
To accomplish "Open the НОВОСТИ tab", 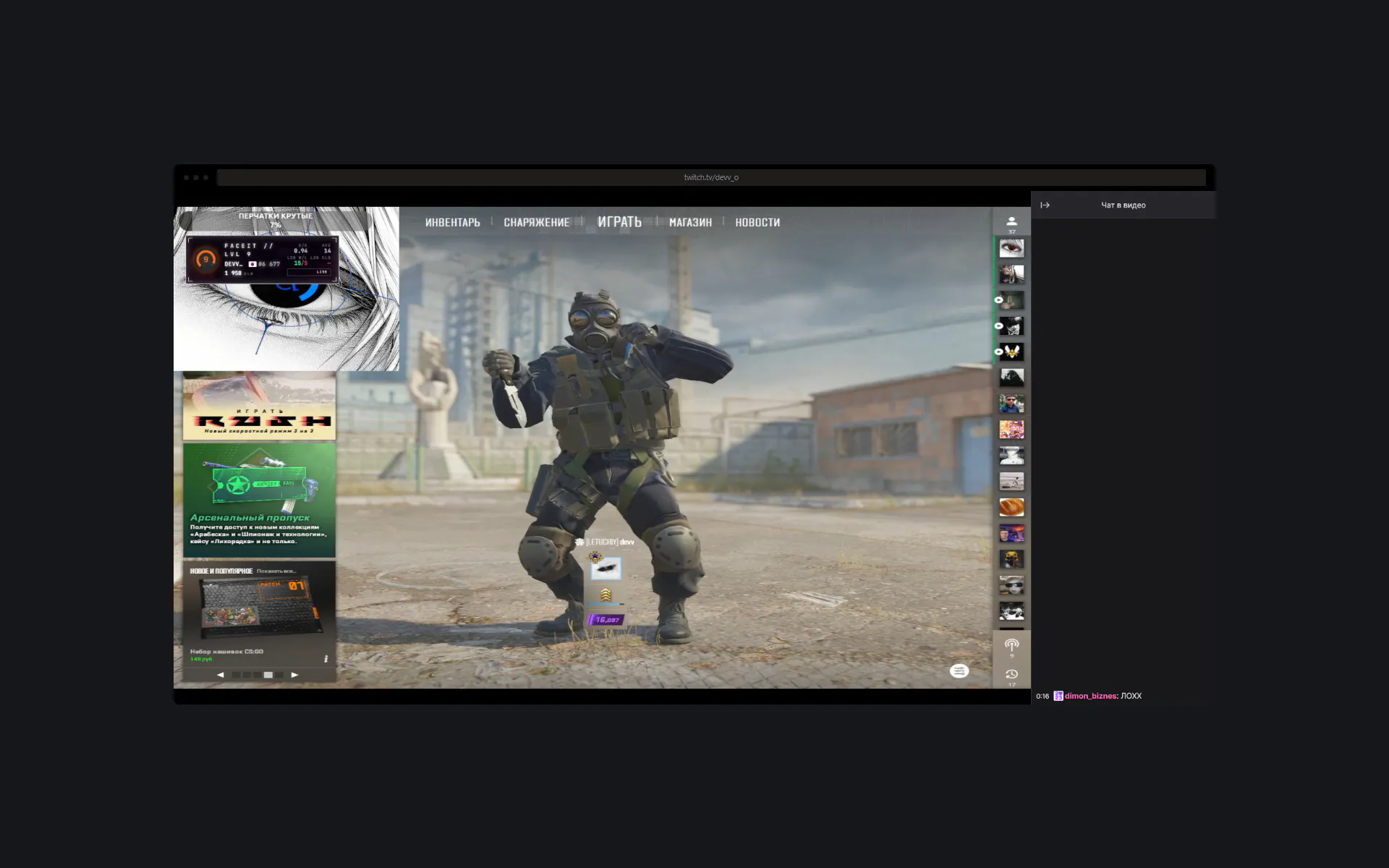I will click(757, 223).
